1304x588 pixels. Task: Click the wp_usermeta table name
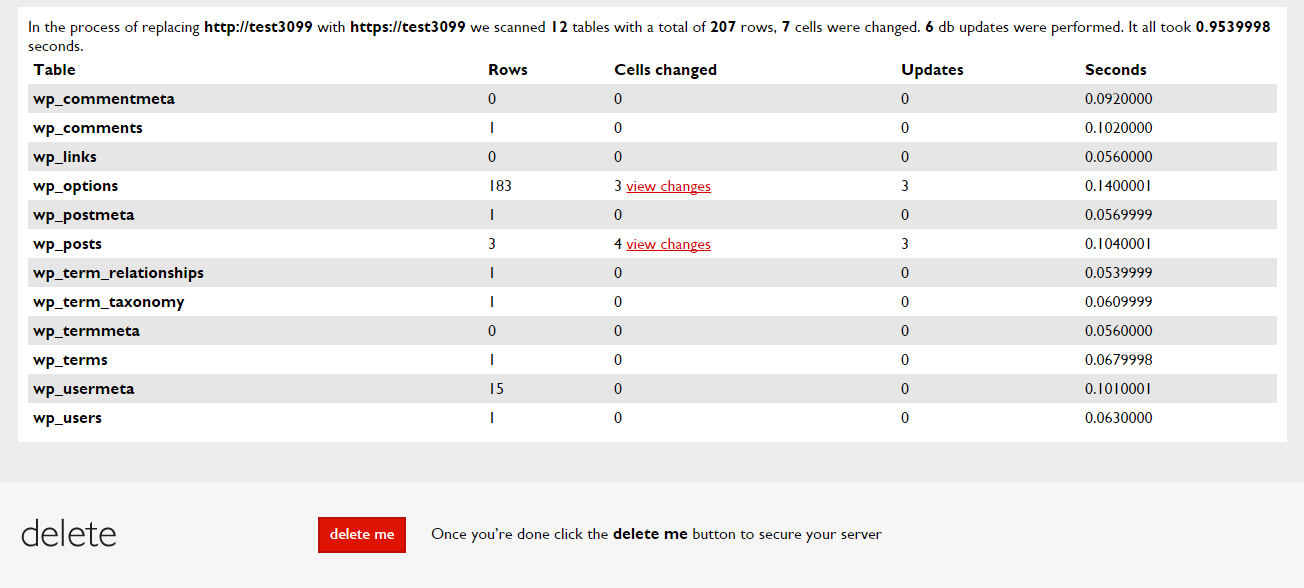(x=84, y=389)
